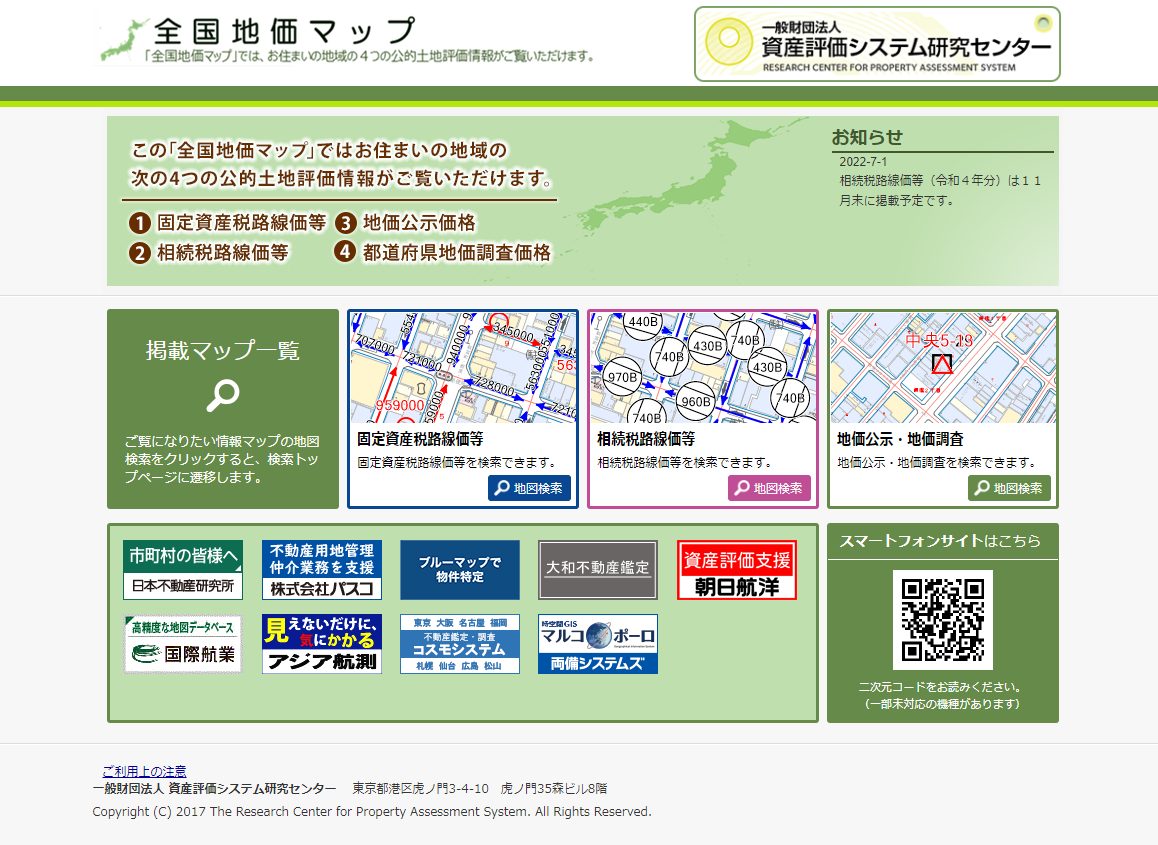Click the お知らせ heading
The width and height of the screenshot is (1158, 845).
pos(868,137)
